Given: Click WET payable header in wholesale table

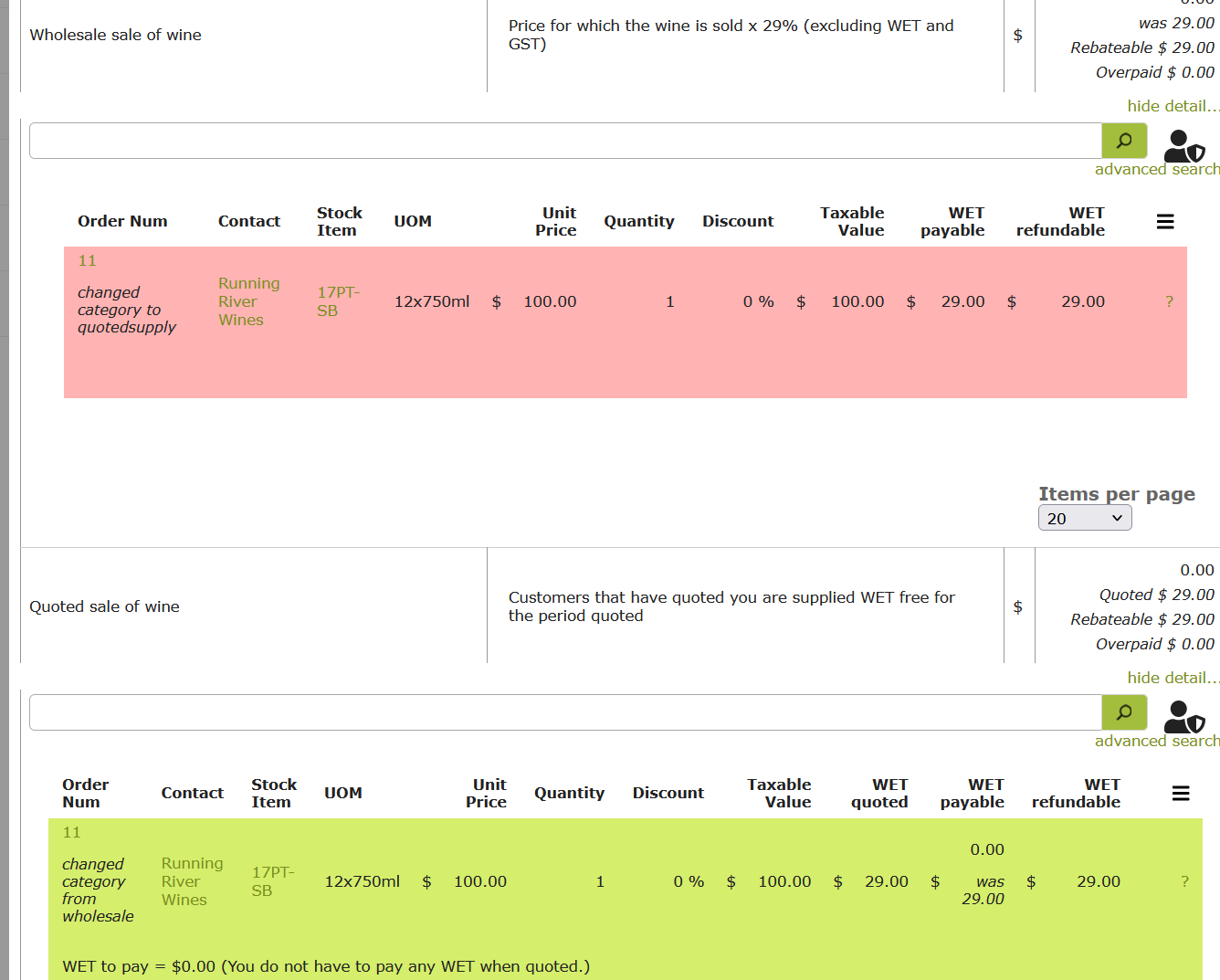Looking at the screenshot, I should [952, 221].
